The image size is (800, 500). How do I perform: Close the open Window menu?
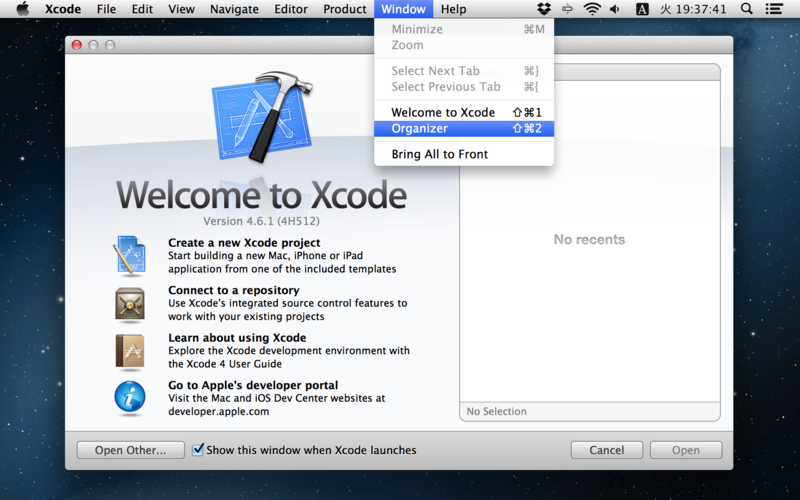pyautogui.click(x=404, y=9)
